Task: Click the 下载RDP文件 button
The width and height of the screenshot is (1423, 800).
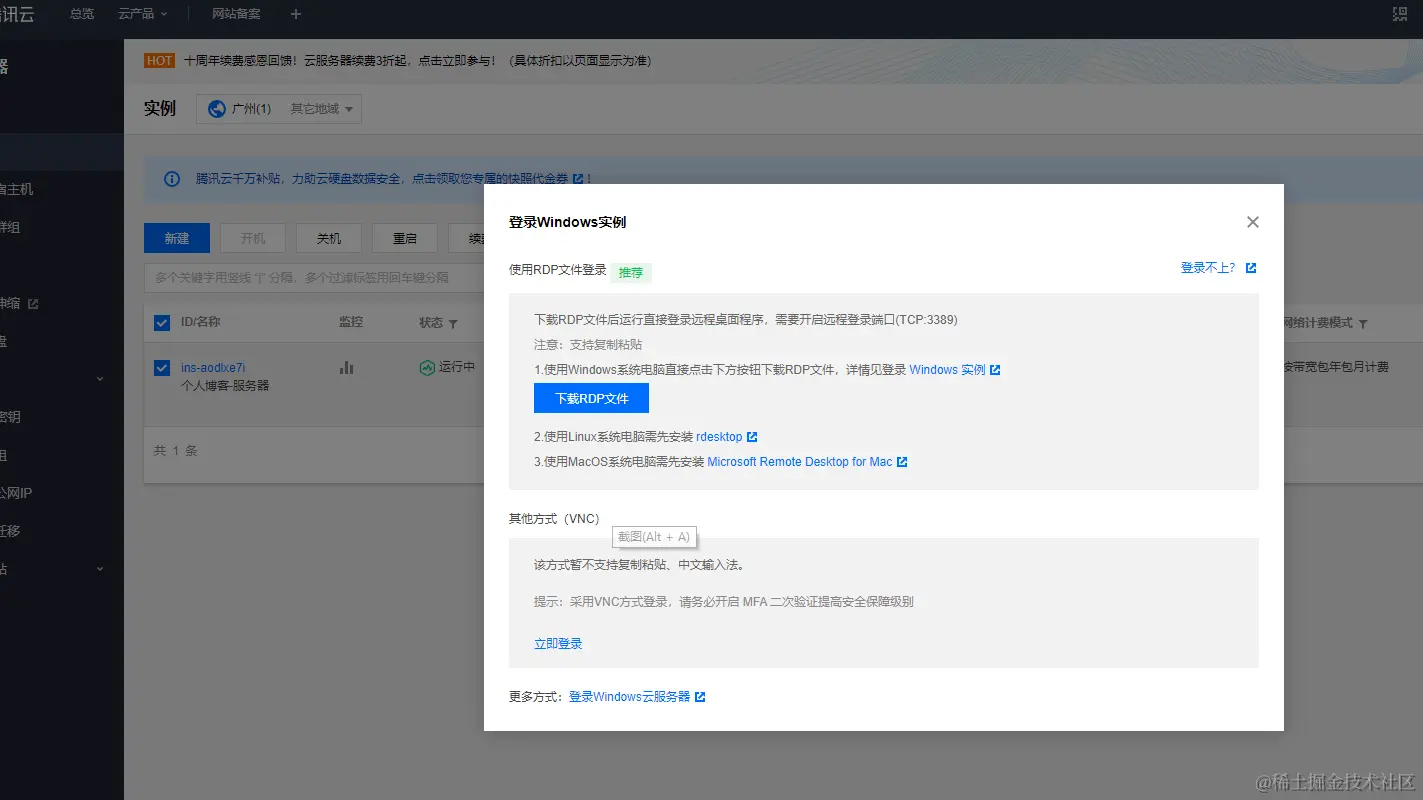Action: [x=591, y=398]
